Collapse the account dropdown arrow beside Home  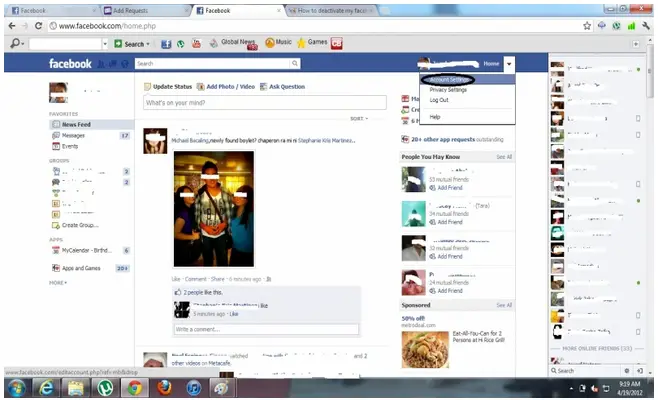(509, 64)
